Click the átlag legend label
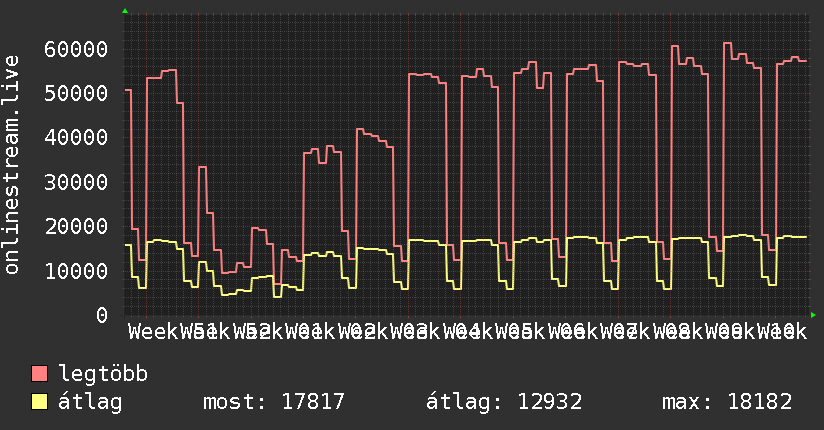 90,402
